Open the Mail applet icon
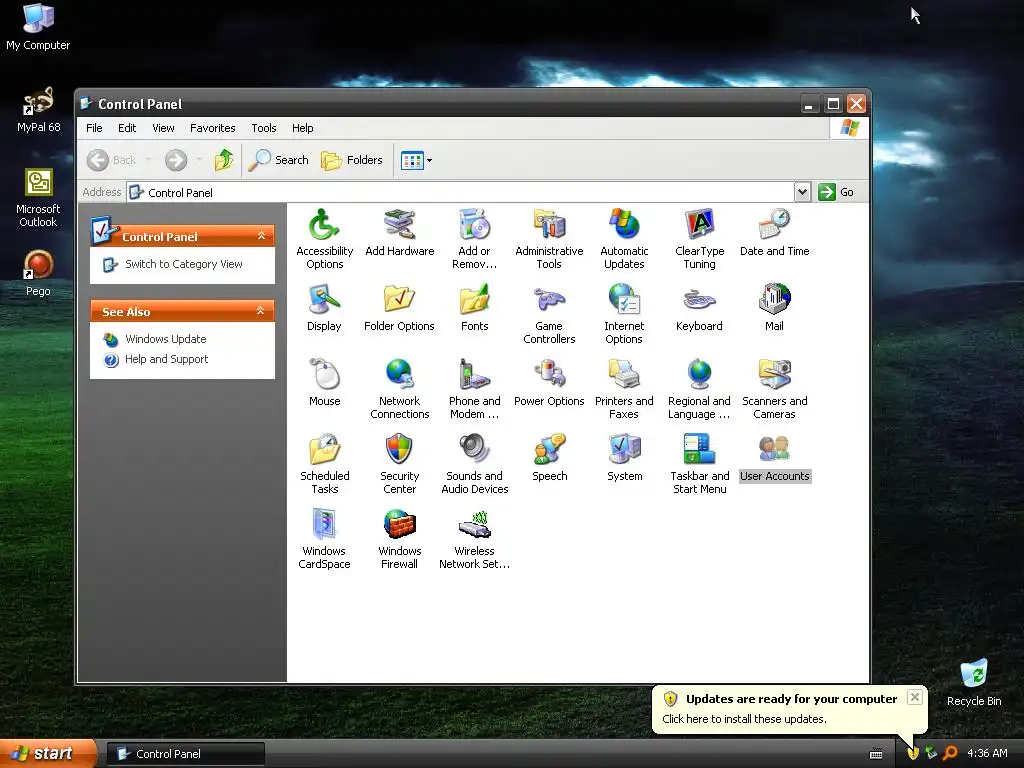Screen dimensions: 1024x768 774,308
